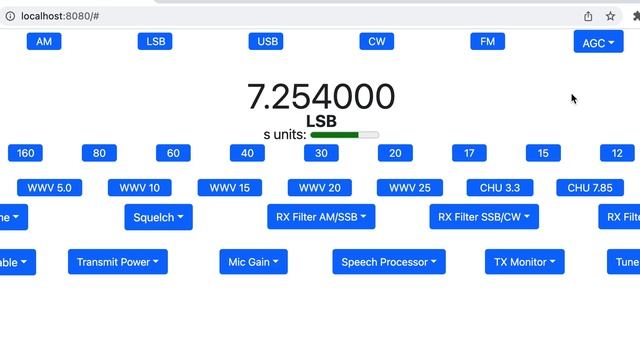Viewport: 640px width, 360px height.
Task: Switch to FM mode
Action: point(487,41)
